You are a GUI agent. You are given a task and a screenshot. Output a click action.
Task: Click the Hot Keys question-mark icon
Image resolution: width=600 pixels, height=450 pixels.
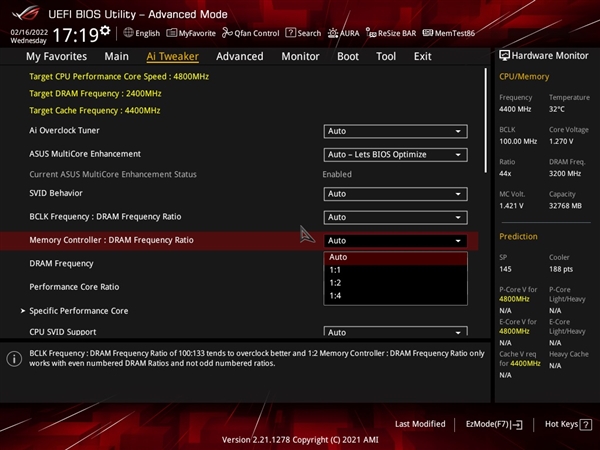pyautogui.click(x=586, y=424)
